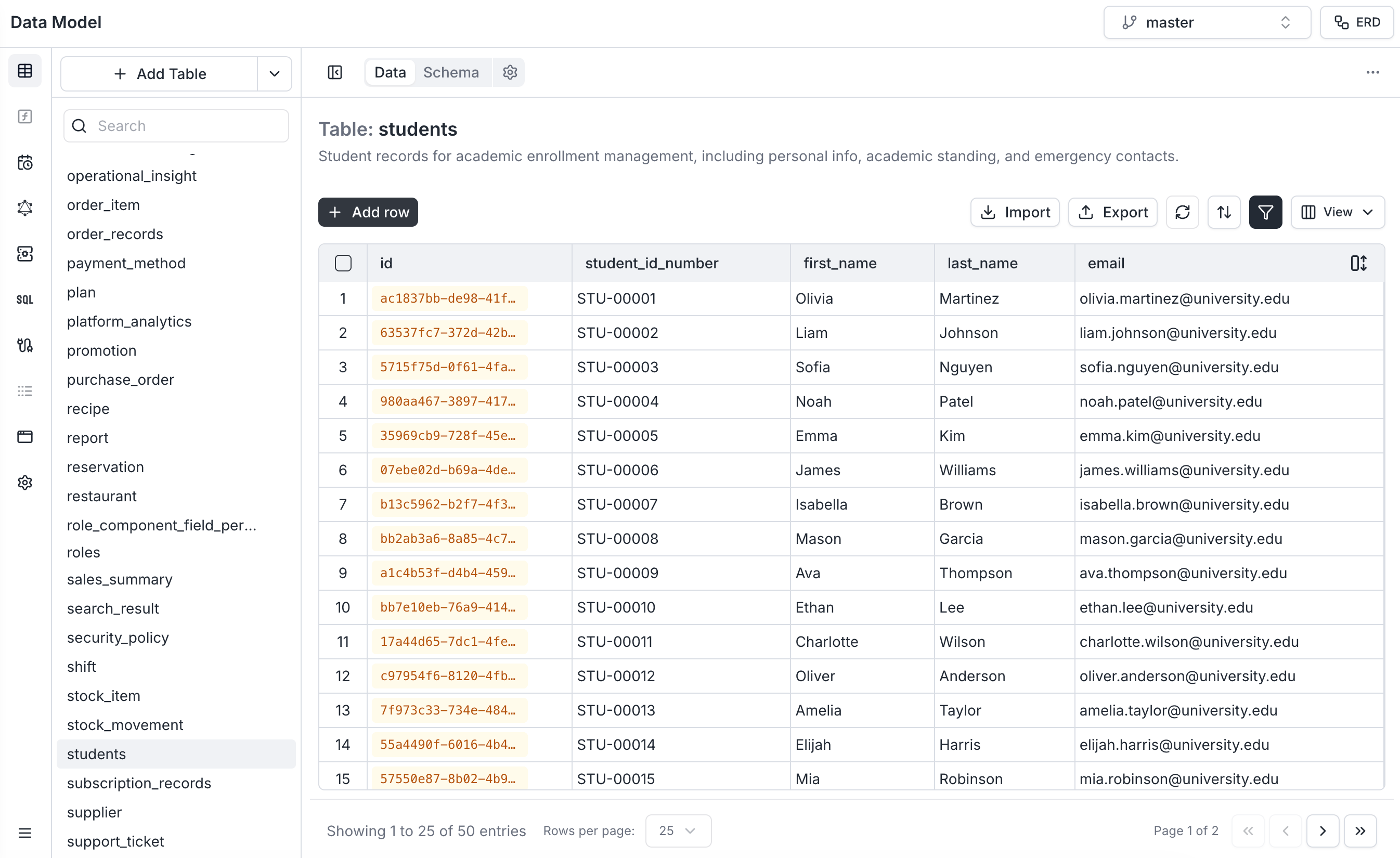Expand the Add Table dropdown arrow
The height and width of the screenshot is (858, 1400).
click(x=275, y=74)
